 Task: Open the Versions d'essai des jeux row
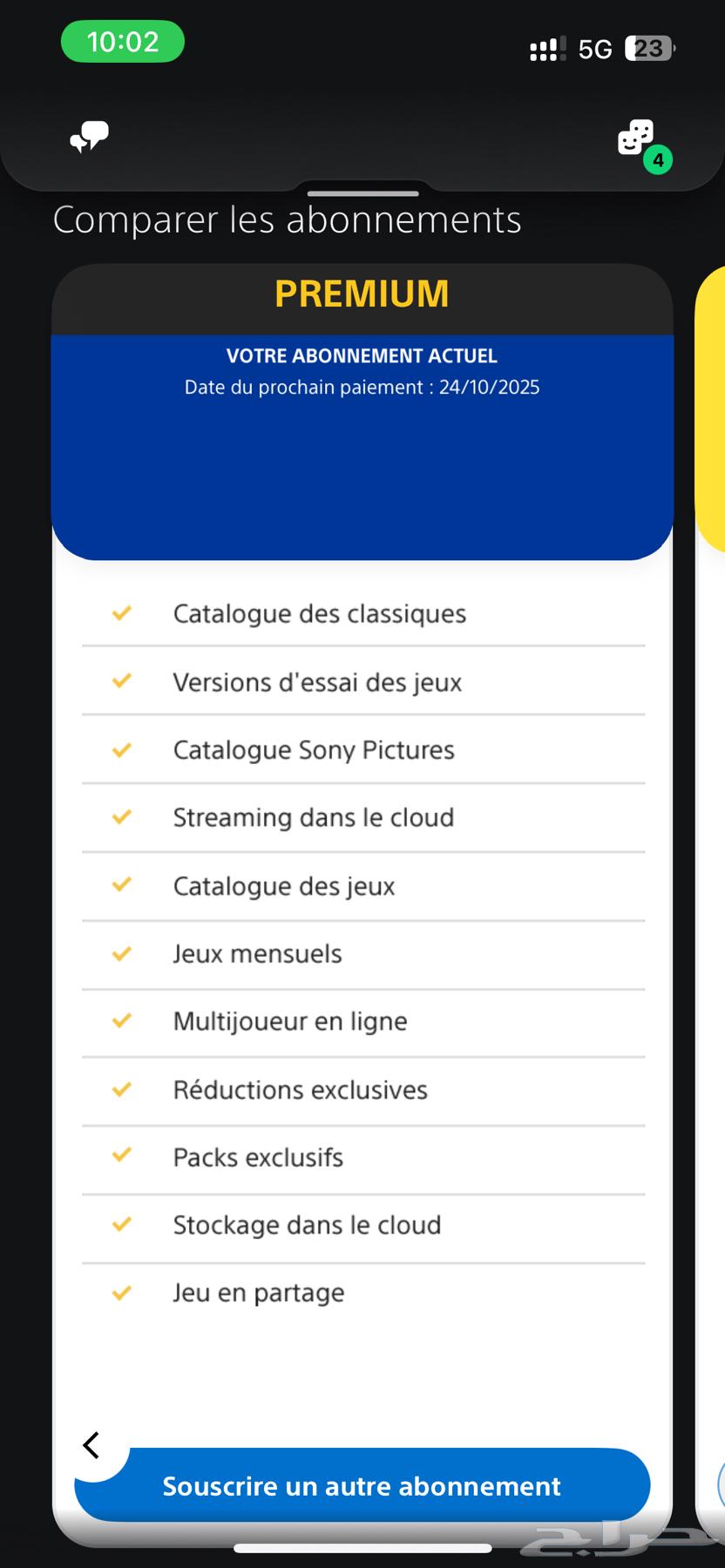[363, 682]
